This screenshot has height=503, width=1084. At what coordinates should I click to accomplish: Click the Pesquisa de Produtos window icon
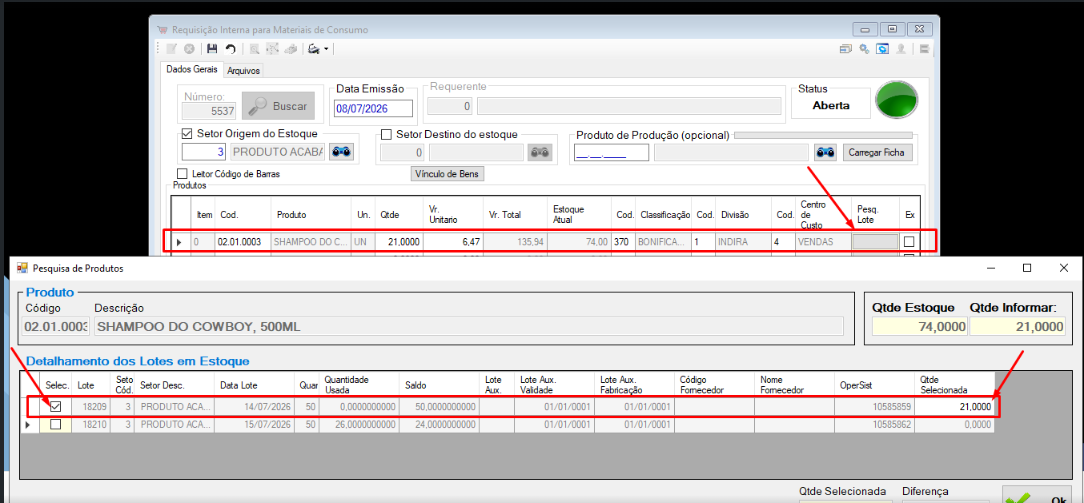(21, 268)
